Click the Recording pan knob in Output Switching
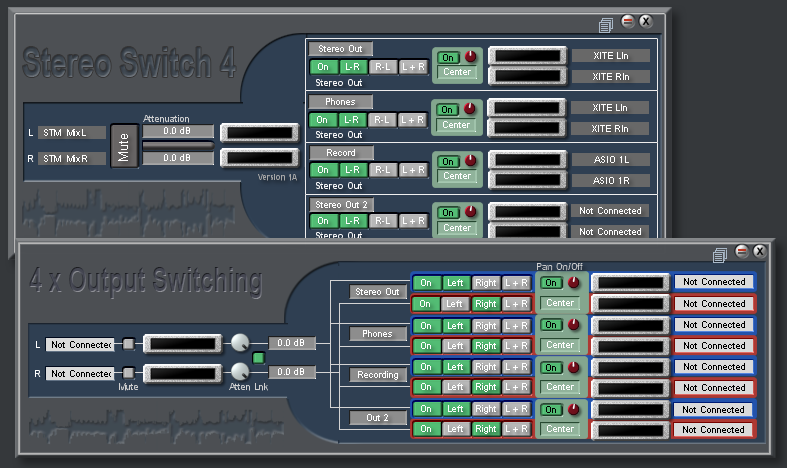Viewport: 787px width, 468px height. point(573,367)
